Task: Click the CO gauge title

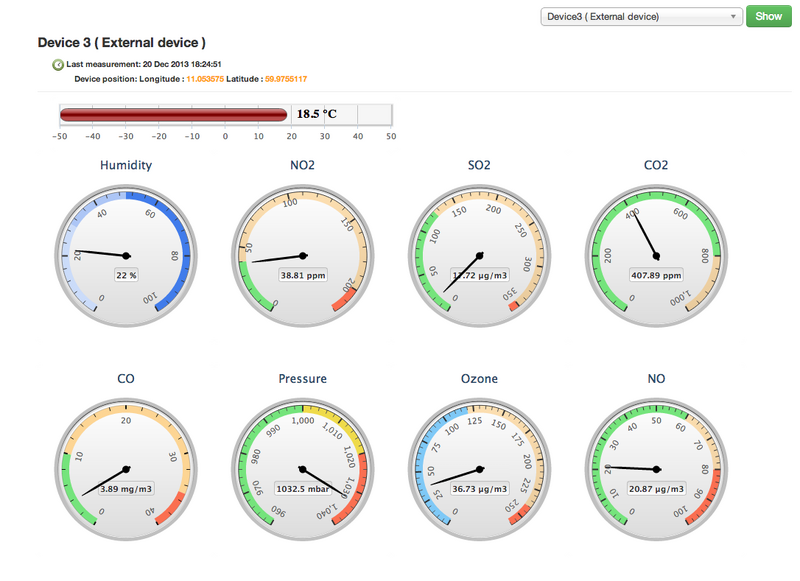Action: point(126,379)
